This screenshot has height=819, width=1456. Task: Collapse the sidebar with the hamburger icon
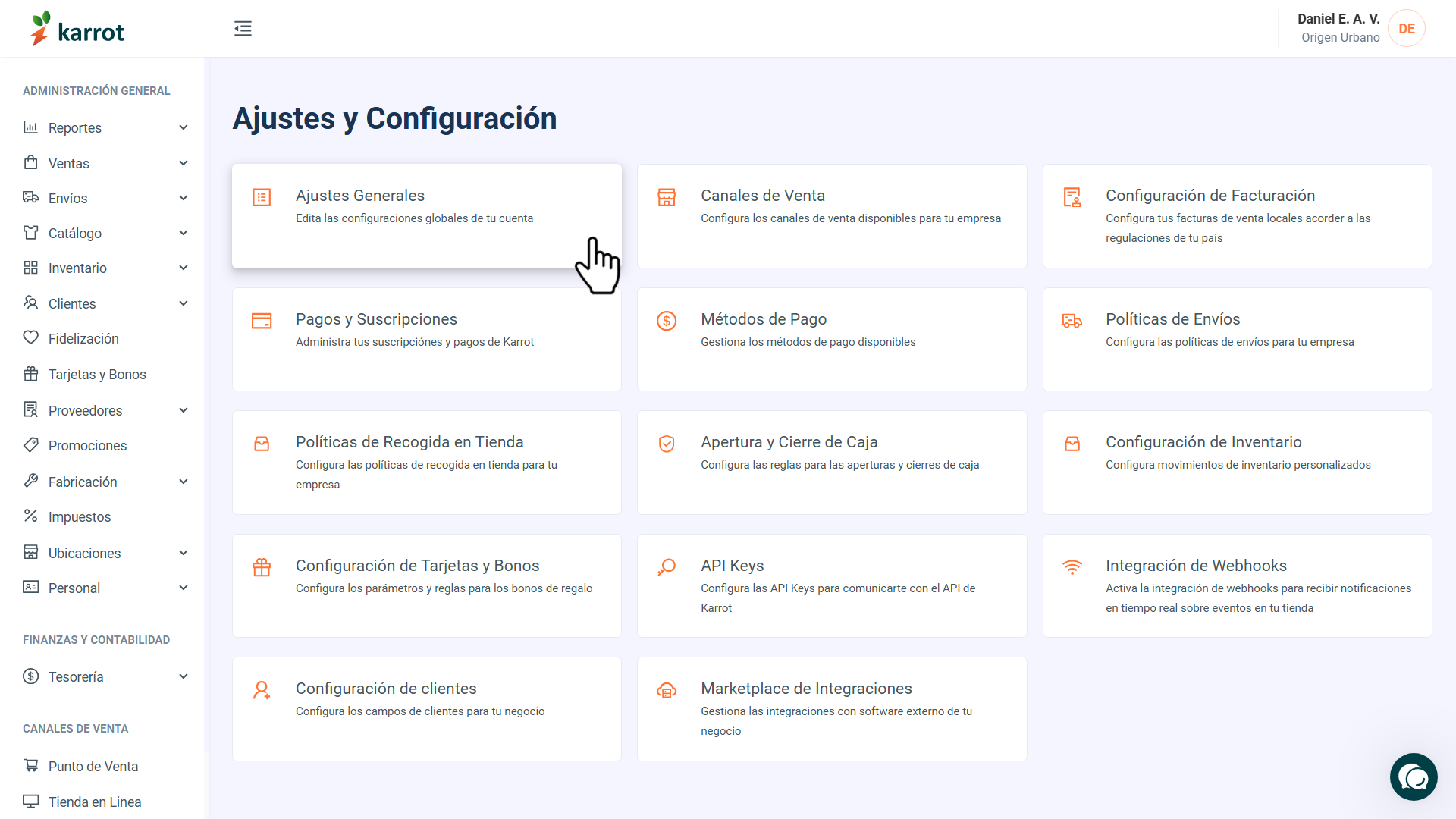click(x=243, y=29)
